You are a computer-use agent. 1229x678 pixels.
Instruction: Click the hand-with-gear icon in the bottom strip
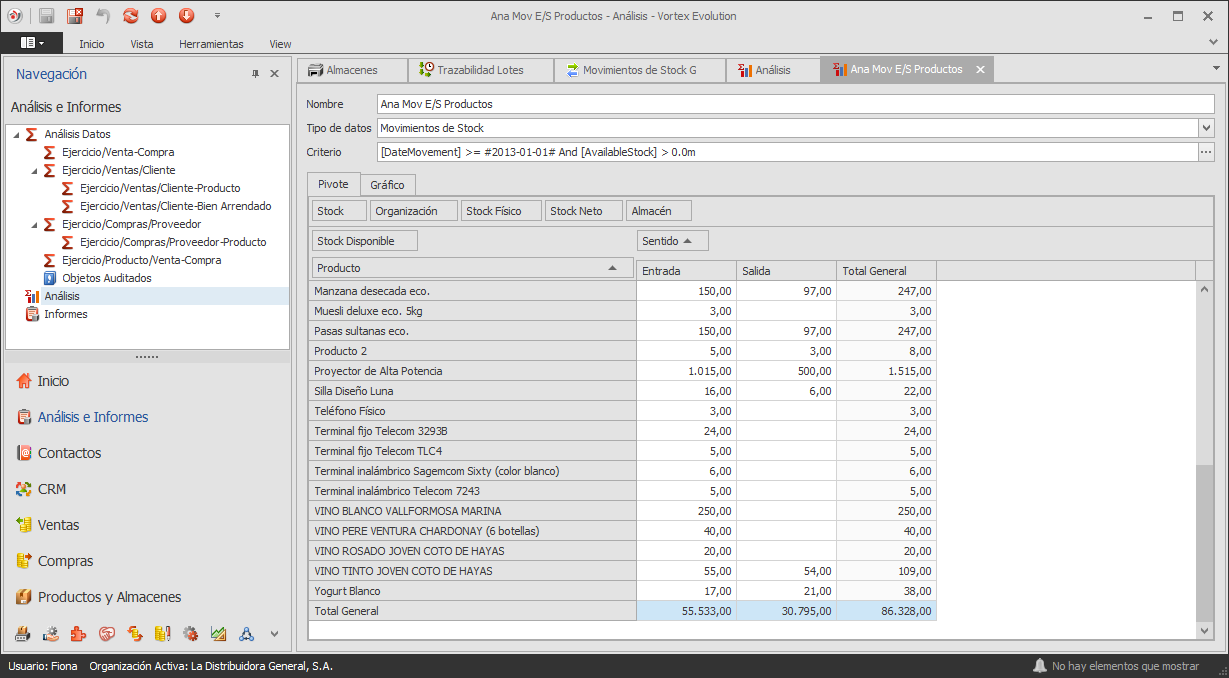[x=51, y=633]
